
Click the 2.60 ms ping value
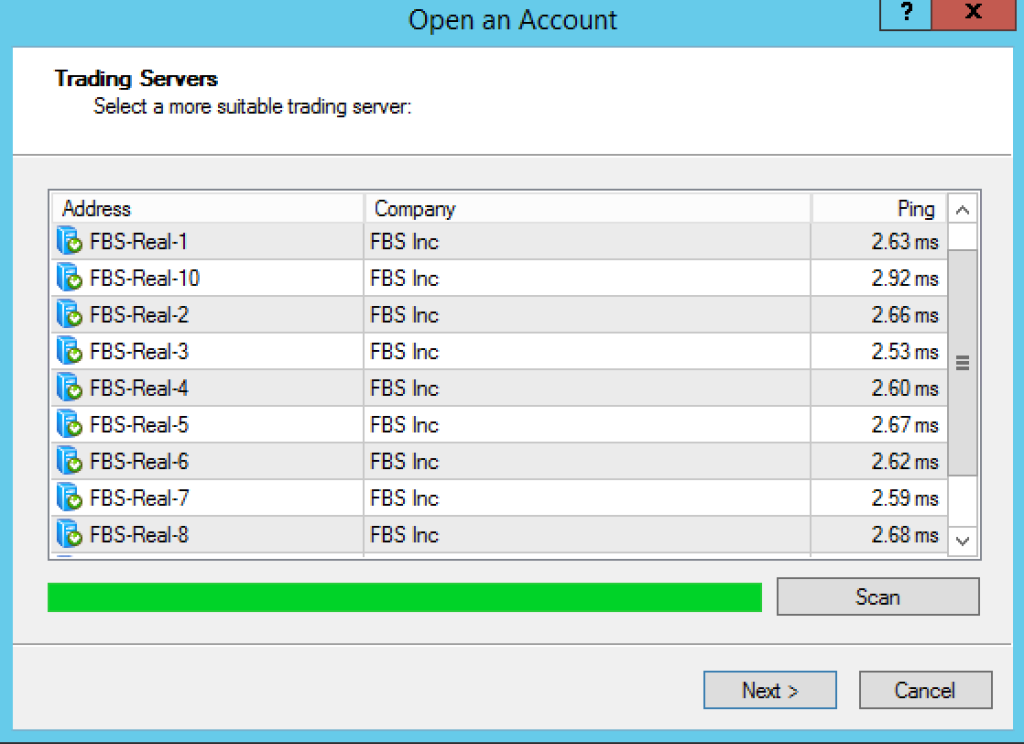904,388
